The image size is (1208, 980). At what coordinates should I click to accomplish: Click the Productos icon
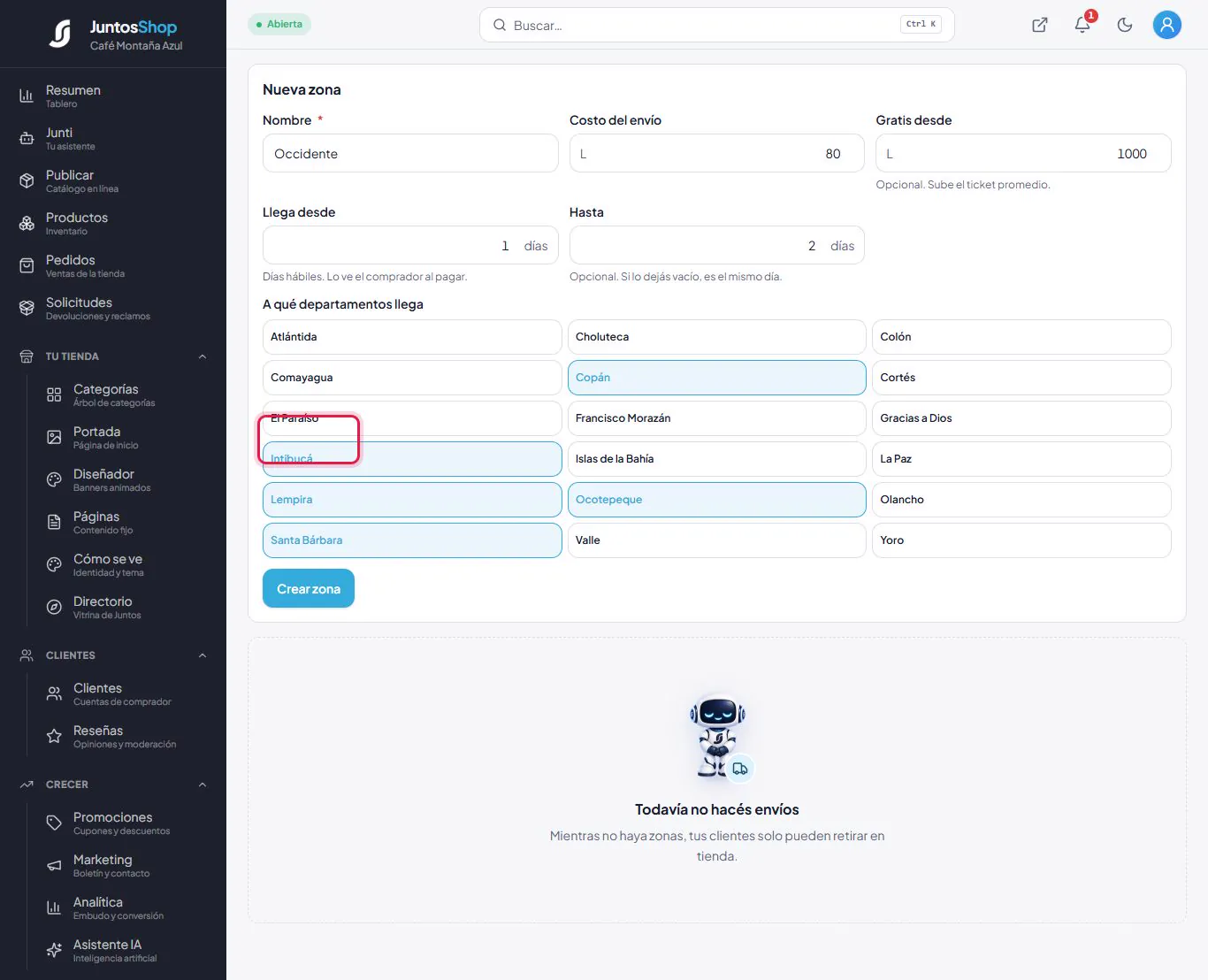click(27, 223)
